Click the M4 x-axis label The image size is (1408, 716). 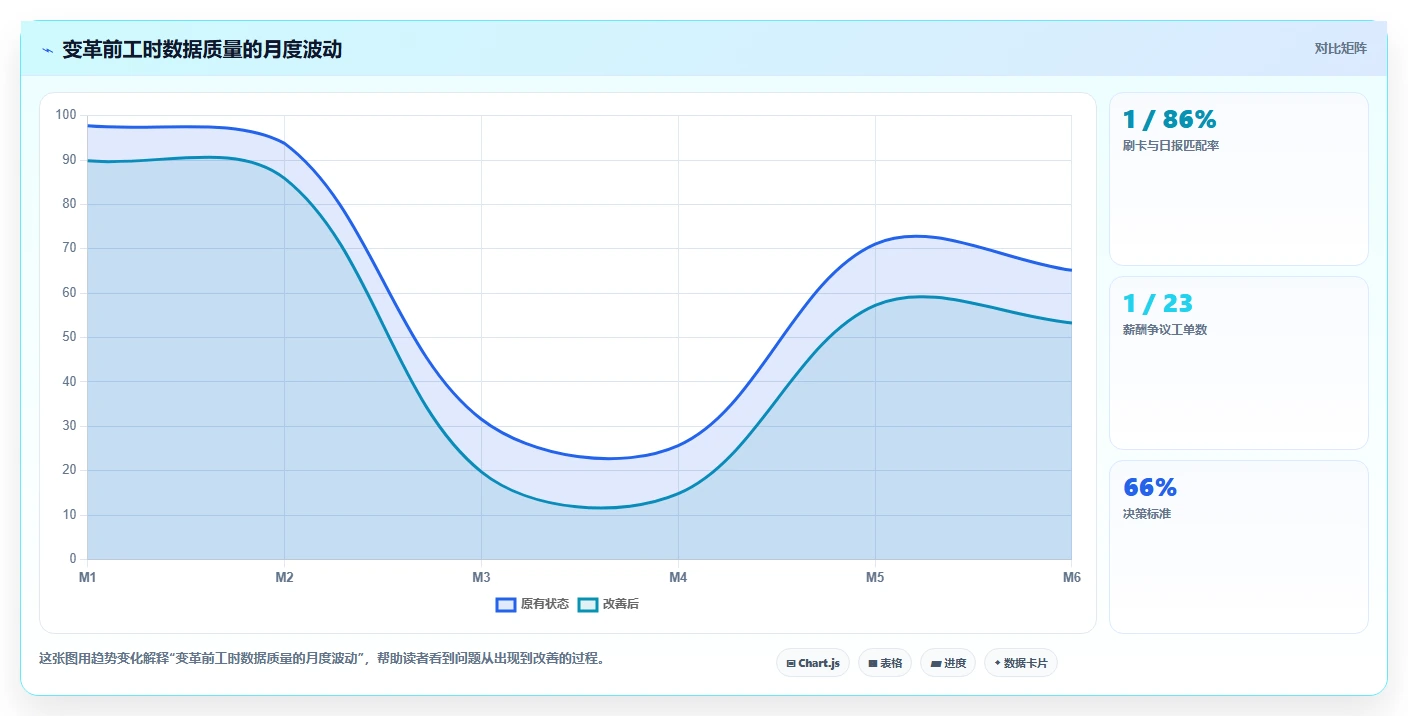(678, 578)
